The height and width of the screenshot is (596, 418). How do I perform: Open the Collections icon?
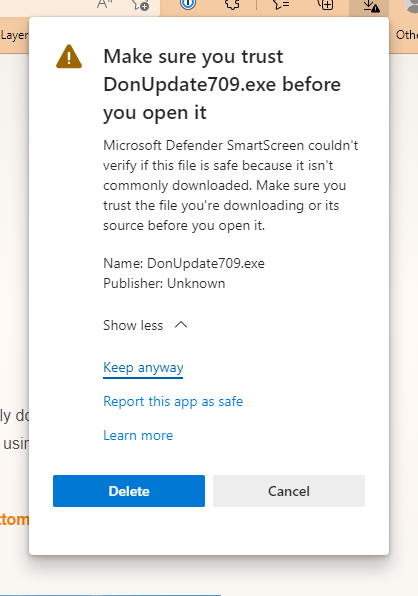(x=325, y=4)
